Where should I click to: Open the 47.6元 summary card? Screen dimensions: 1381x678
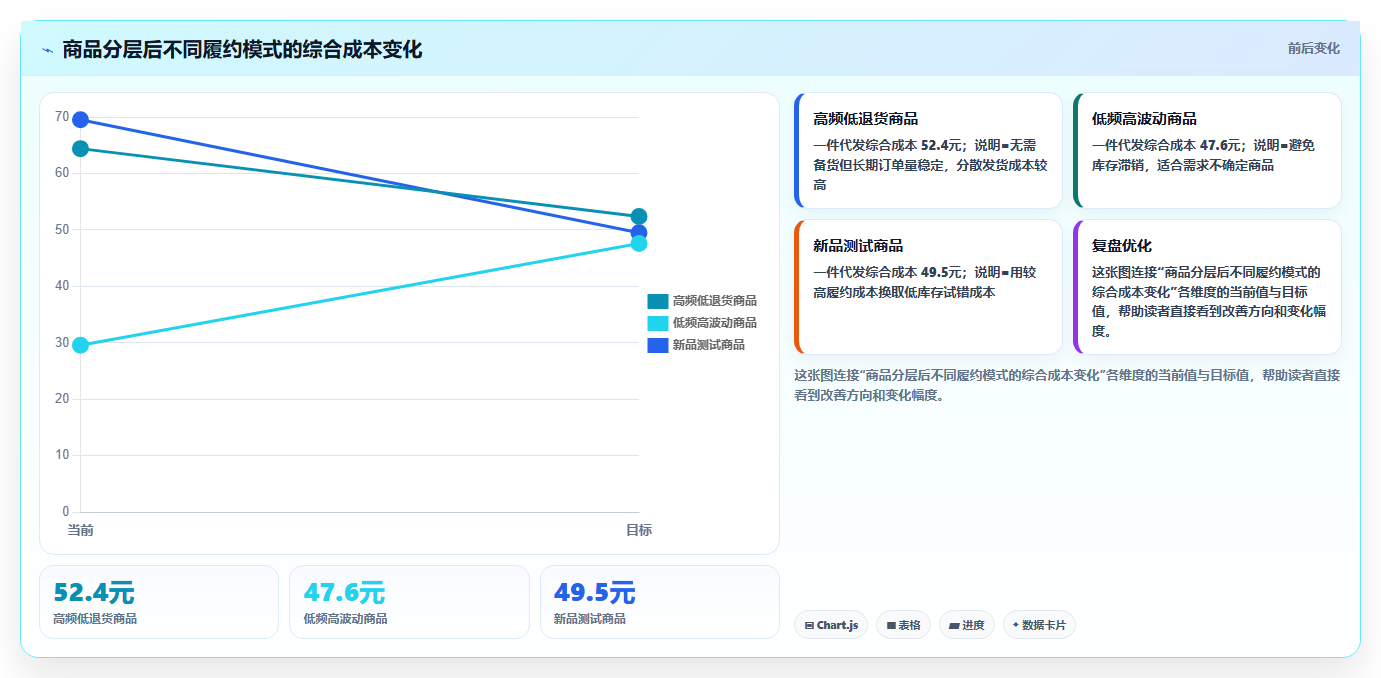[409, 602]
